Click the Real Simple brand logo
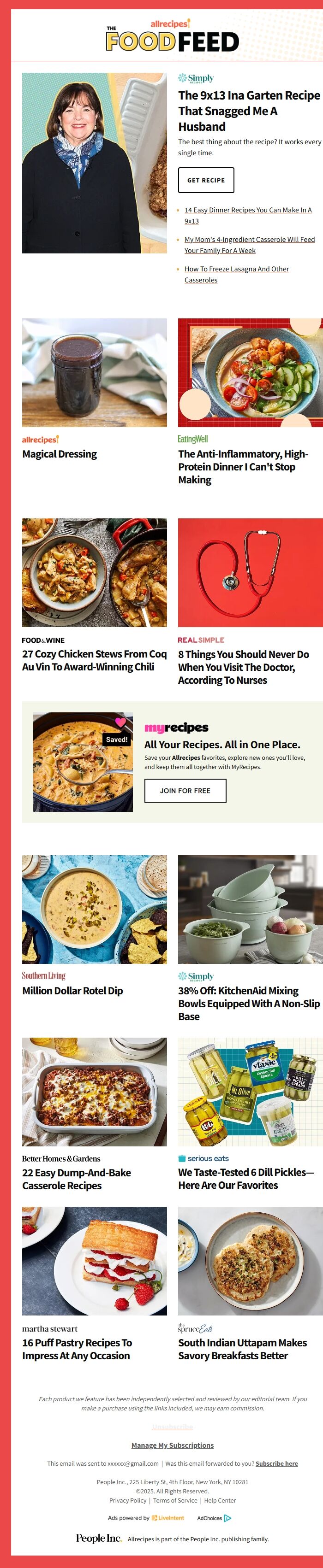 [x=201, y=640]
